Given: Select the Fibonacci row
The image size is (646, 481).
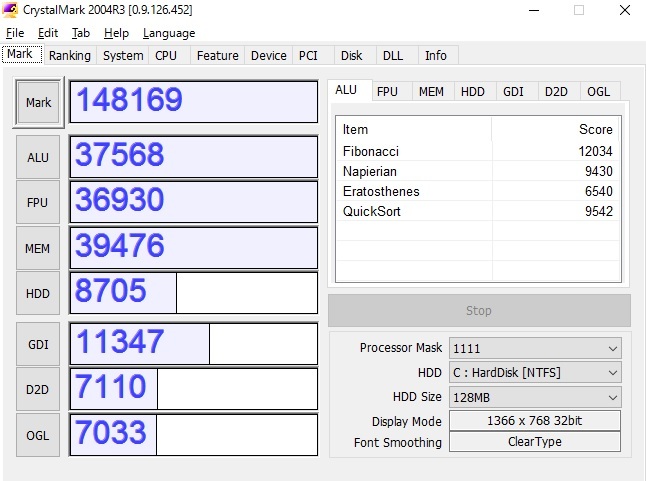Looking at the screenshot, I should click(x=478, y=151).
